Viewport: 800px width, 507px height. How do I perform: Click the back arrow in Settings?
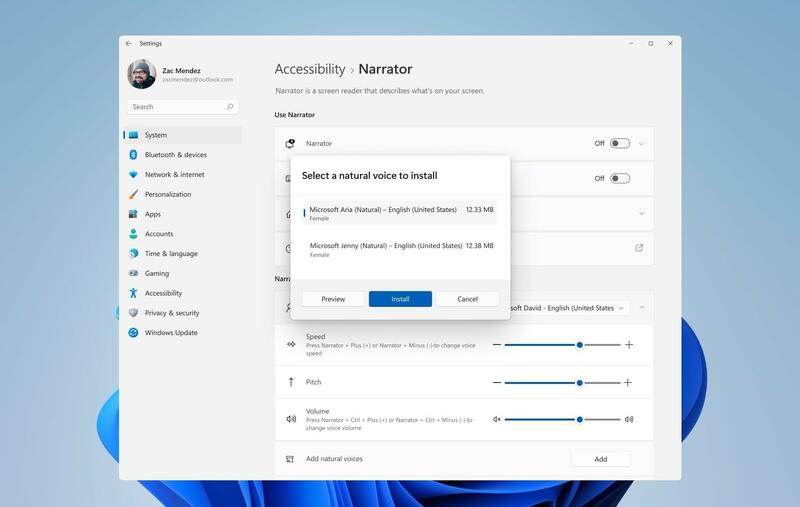pos(129,44)
